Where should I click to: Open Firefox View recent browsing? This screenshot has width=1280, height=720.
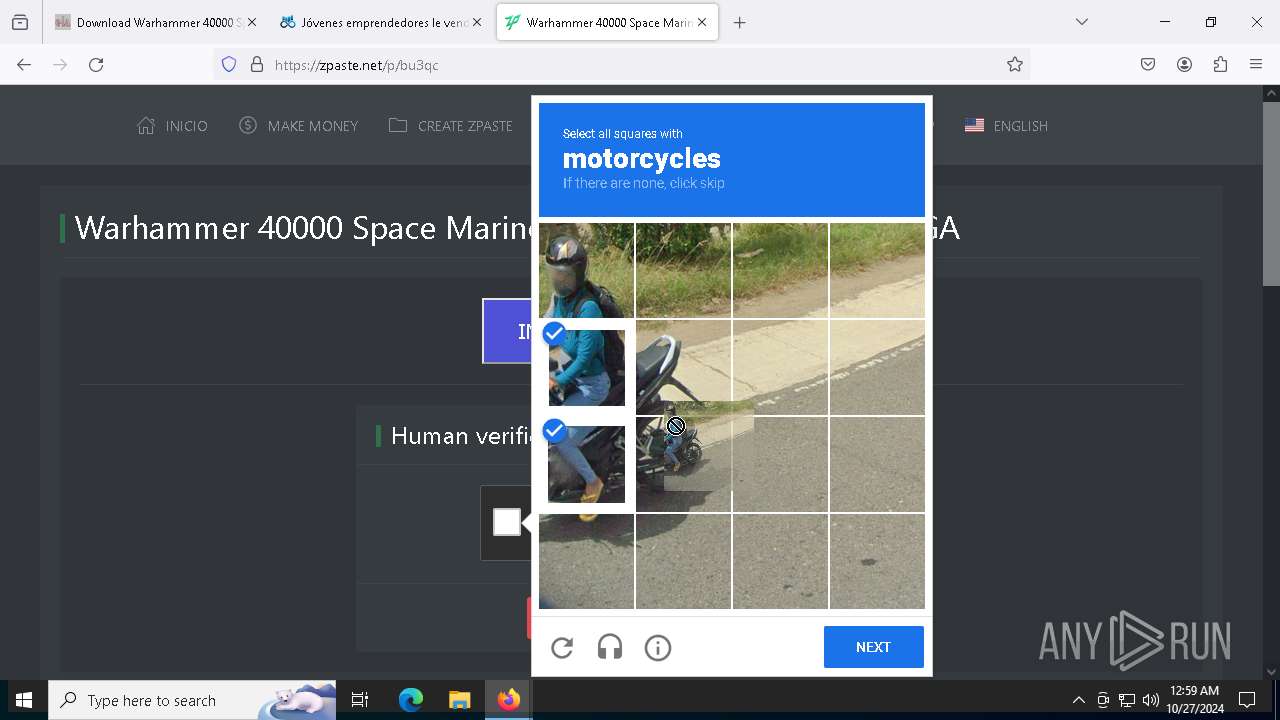tap(20, 22)
